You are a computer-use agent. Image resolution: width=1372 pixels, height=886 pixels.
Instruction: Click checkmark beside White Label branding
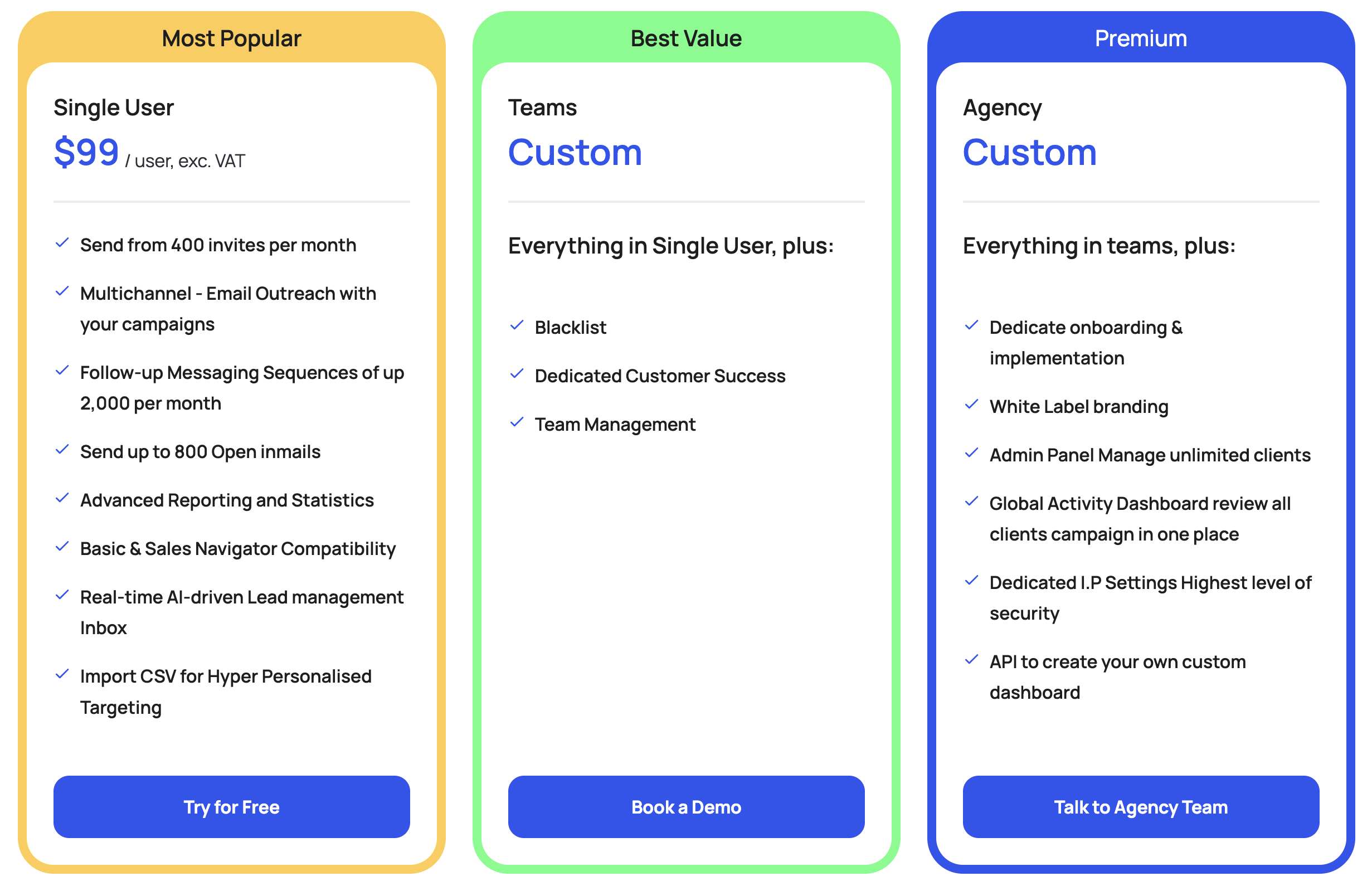point(971,405)
